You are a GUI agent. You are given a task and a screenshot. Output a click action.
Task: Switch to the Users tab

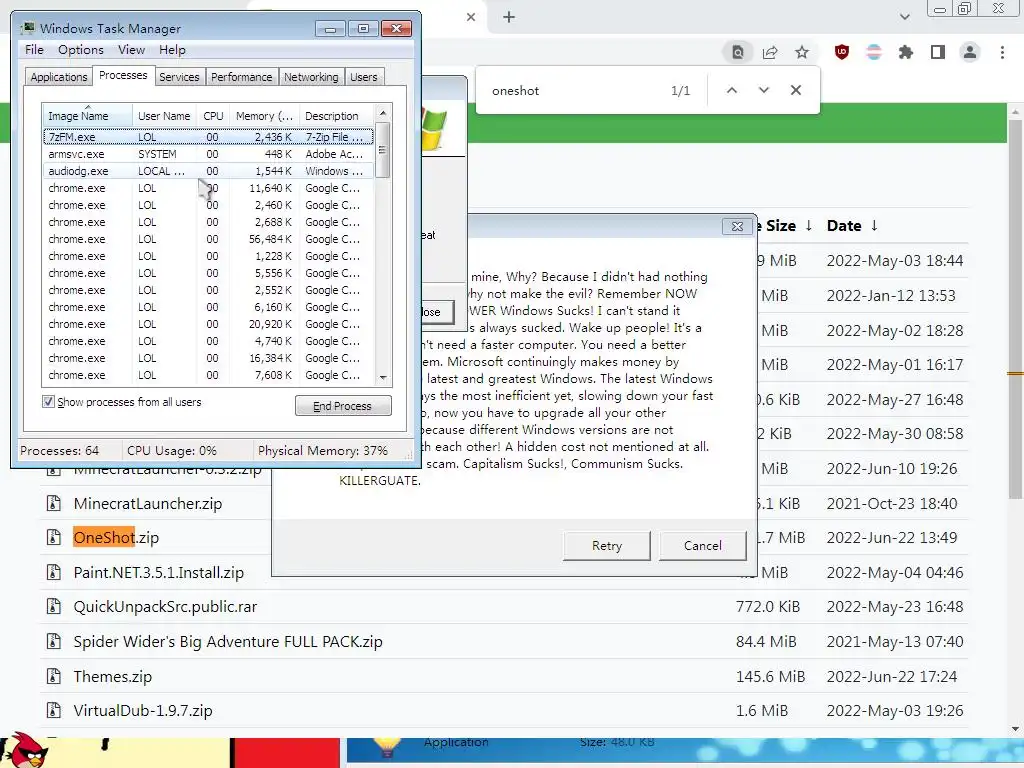click(363, 77)
